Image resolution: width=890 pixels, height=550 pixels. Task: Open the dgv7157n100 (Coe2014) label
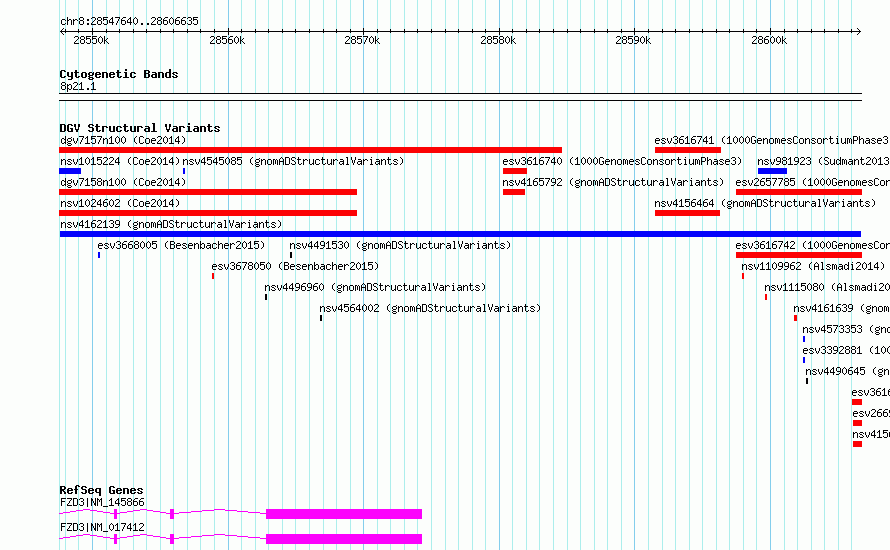pos(123,140)
